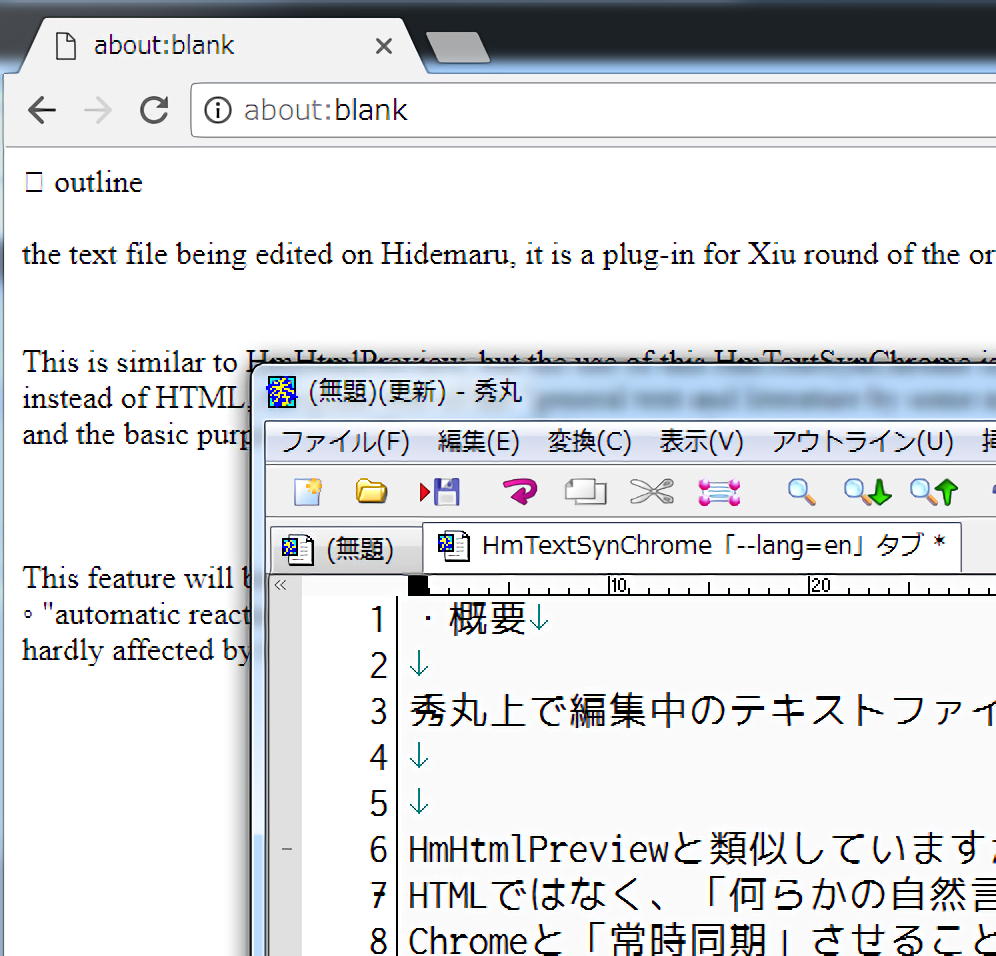
Task: Click the line starting with HmHtmlPreview
Action: 703,850
